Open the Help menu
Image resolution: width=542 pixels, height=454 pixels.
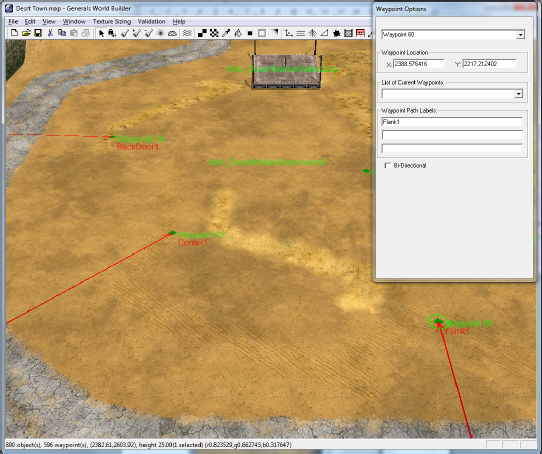point(179,21)
